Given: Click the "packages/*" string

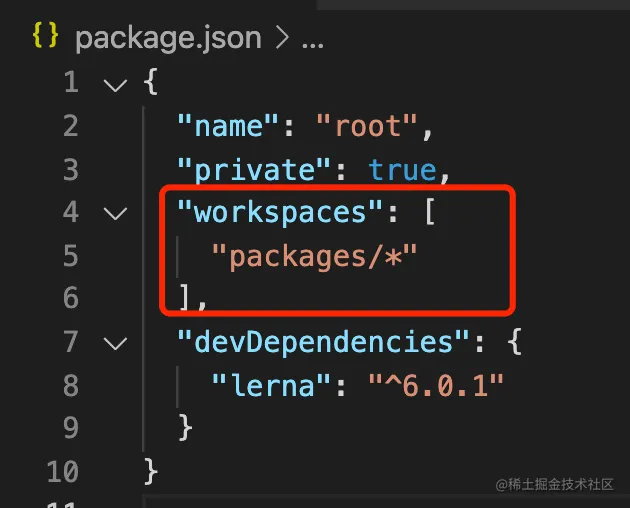Looking at the screenshot, I should coord(315,256).
